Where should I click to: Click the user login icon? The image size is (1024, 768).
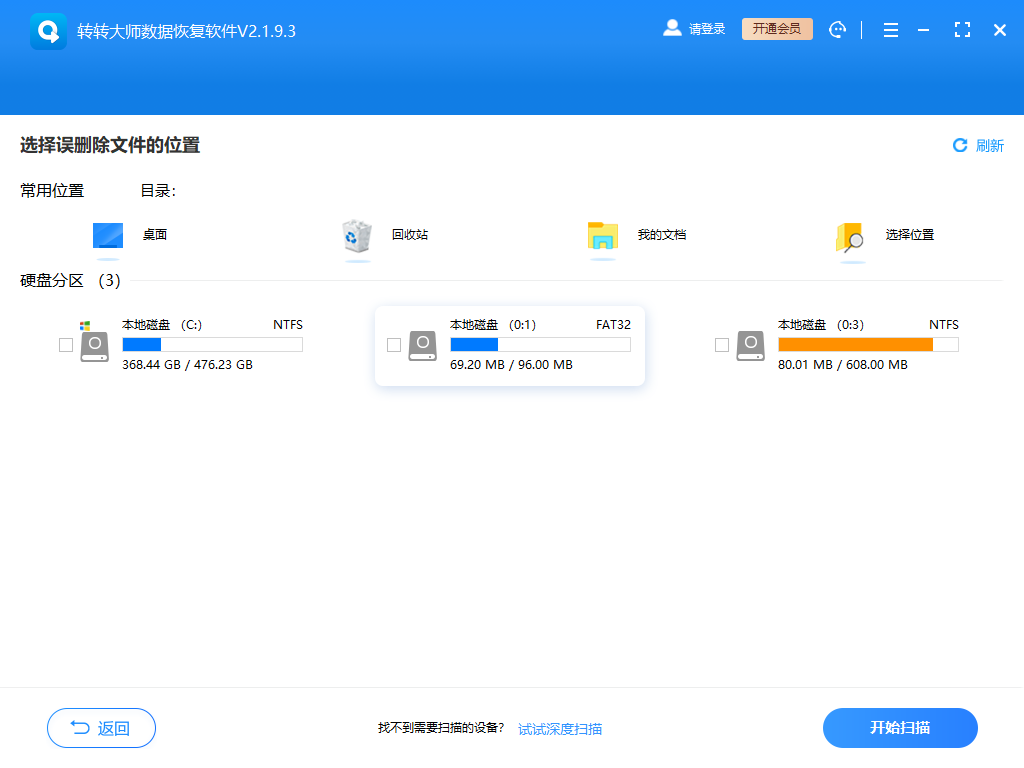pyautogui.click(x=672, y=28)
